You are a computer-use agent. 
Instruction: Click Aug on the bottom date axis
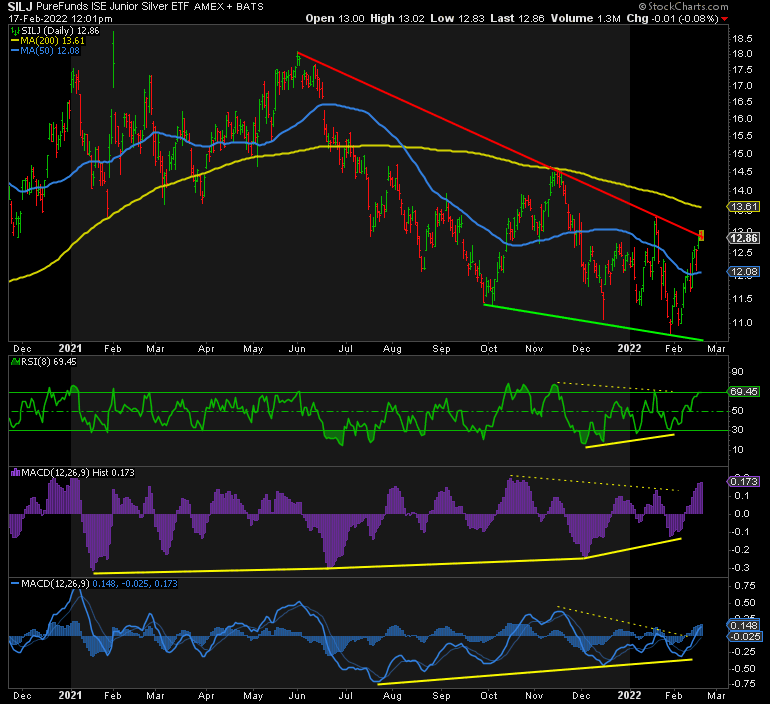coord(392,696)
